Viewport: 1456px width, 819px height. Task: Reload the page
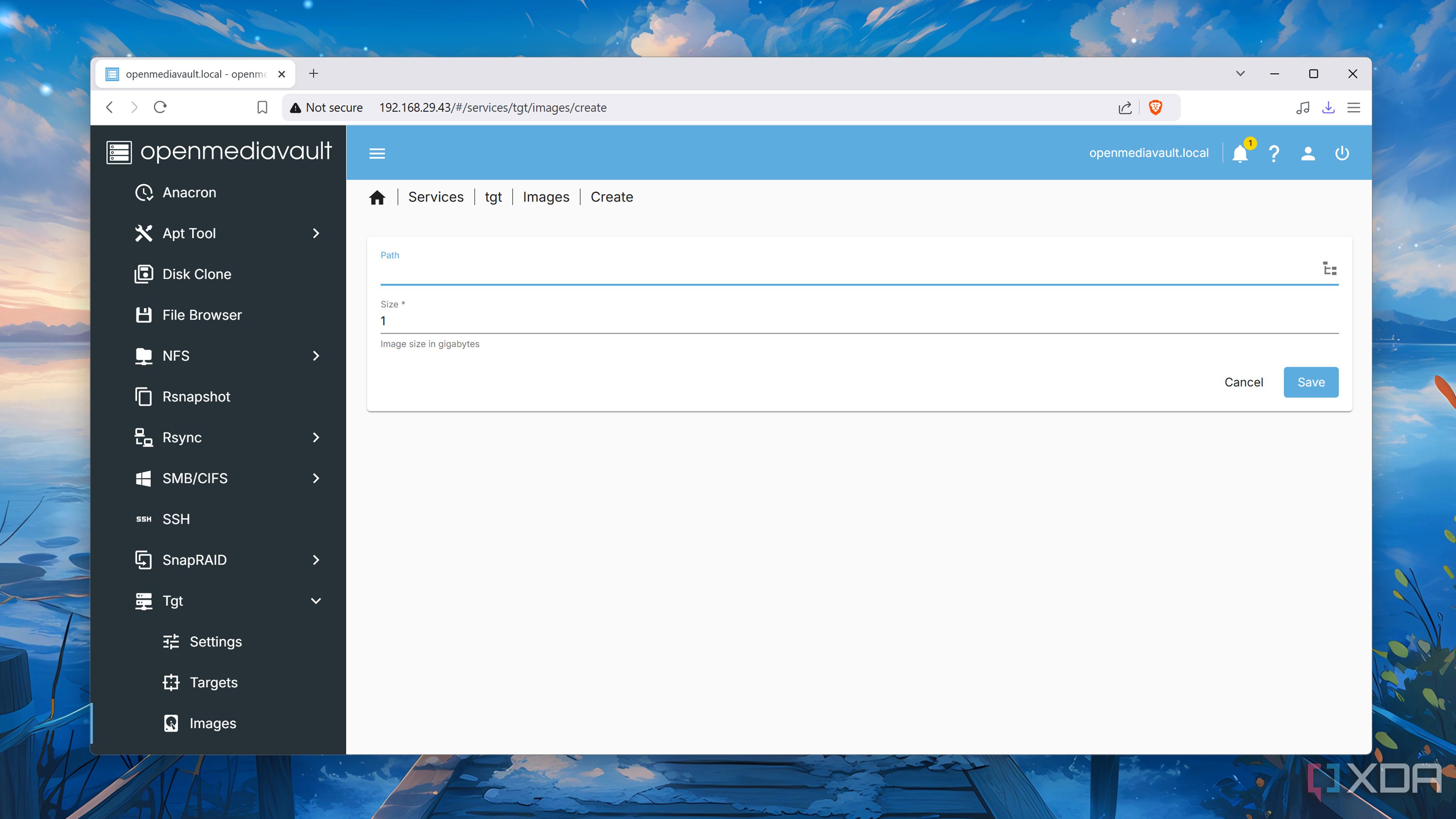point(160,107)
